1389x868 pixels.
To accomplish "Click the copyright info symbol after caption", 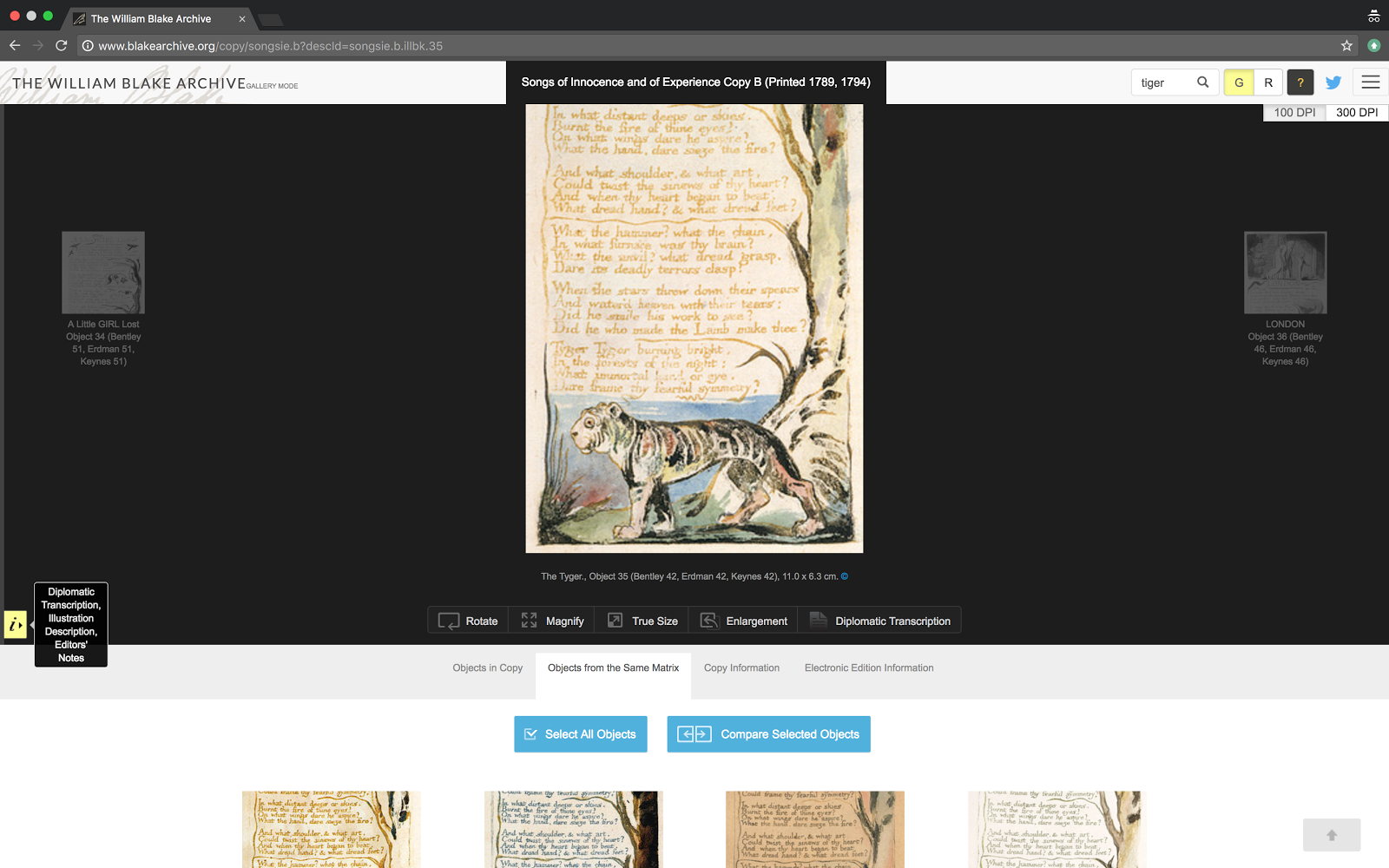I will pos(845,576).
